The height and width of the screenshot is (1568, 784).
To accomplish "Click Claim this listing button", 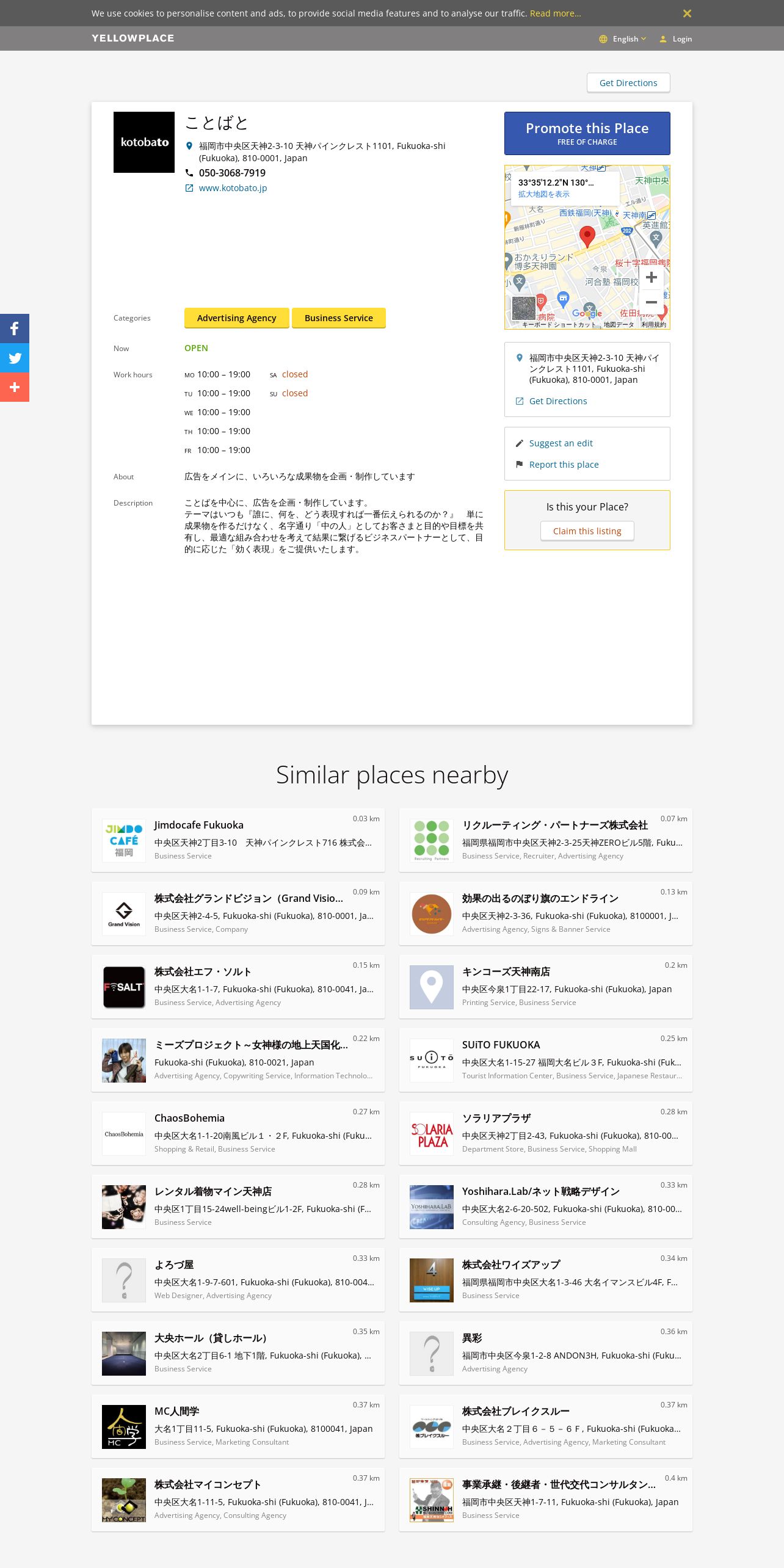I will click(x=587, y=531).
